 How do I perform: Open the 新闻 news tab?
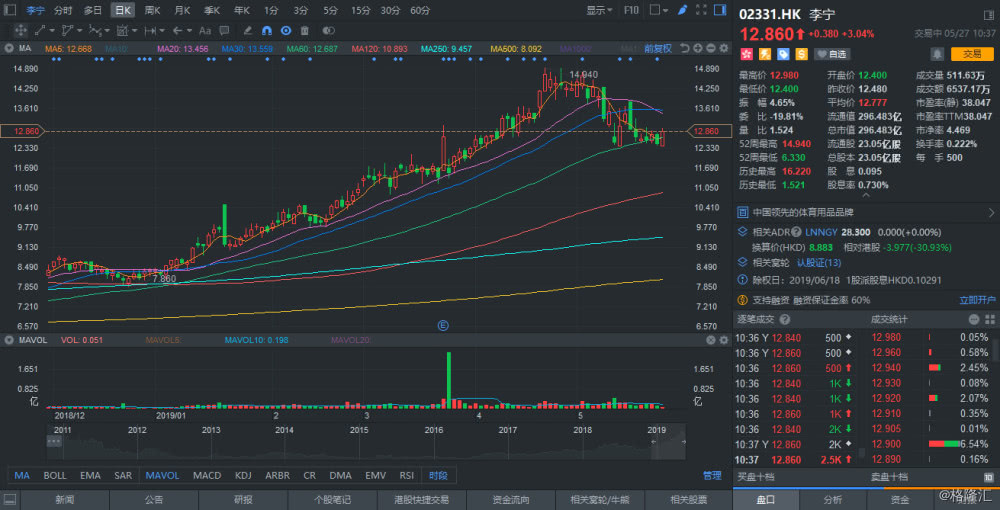click(64, 500)
